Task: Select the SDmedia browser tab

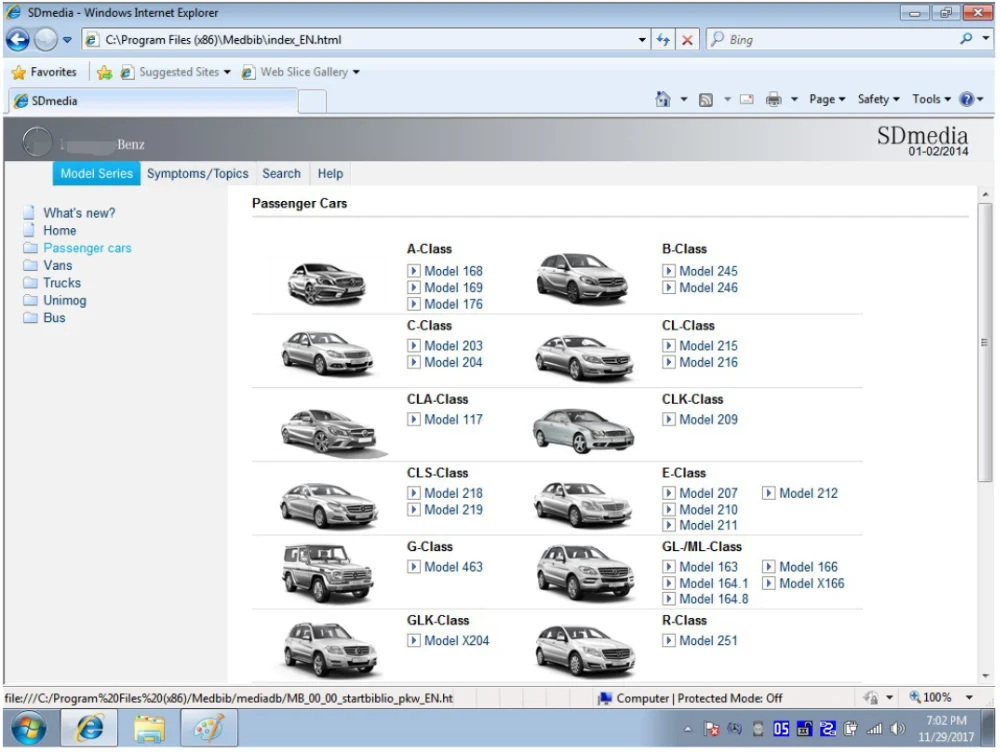Action: [153, 101]
